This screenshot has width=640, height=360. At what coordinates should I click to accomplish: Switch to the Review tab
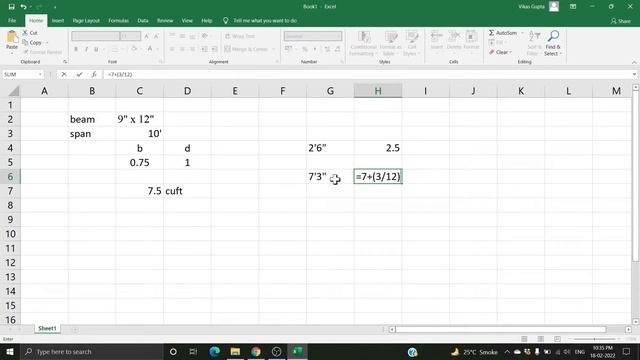(x=165, y=20)
